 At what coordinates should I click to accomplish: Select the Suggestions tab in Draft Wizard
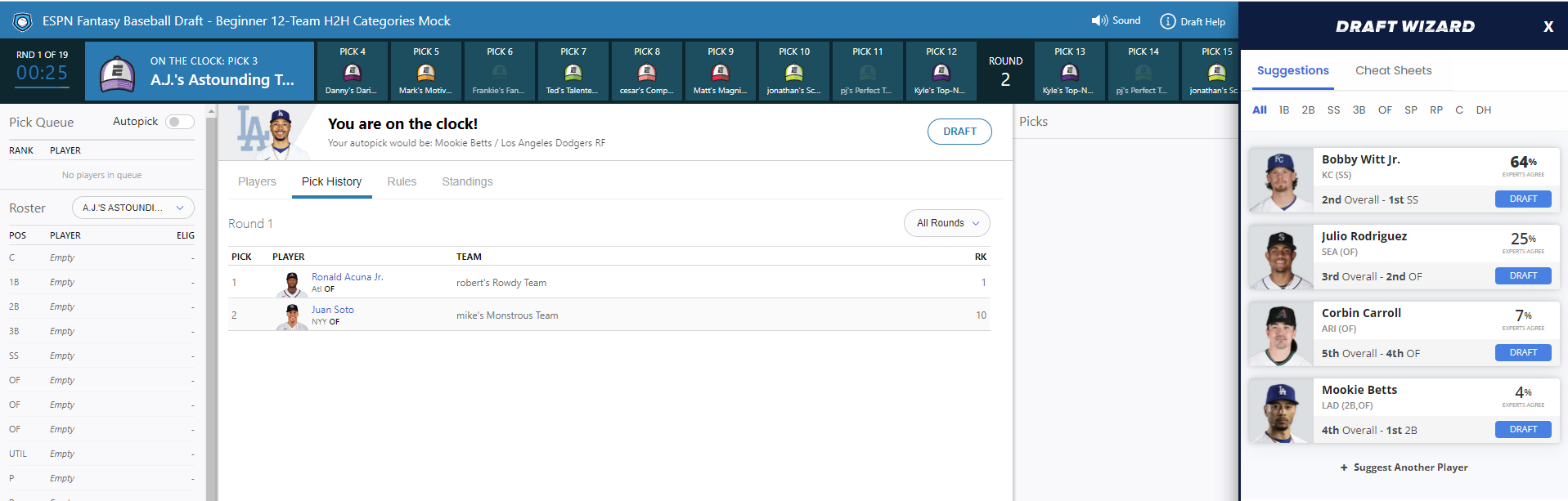coord(1293,71)
